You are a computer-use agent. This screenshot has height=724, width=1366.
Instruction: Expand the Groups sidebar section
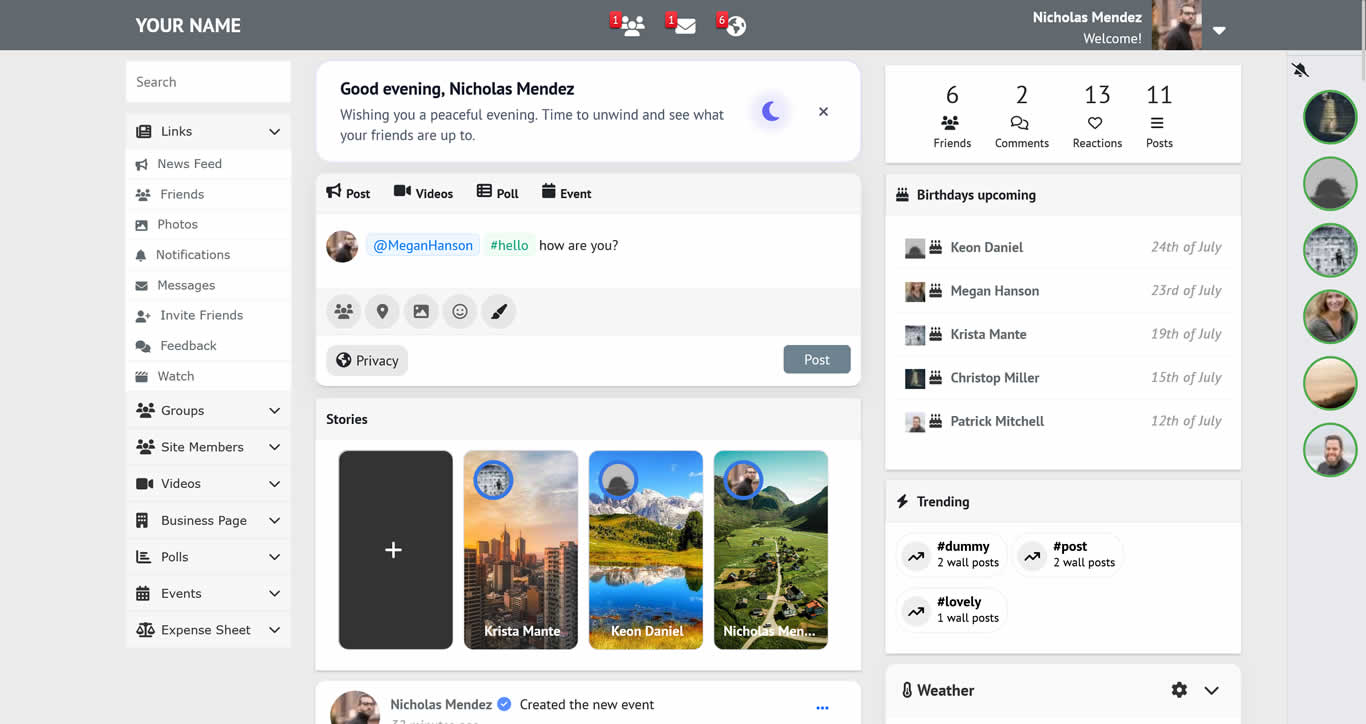coord(208,410)
